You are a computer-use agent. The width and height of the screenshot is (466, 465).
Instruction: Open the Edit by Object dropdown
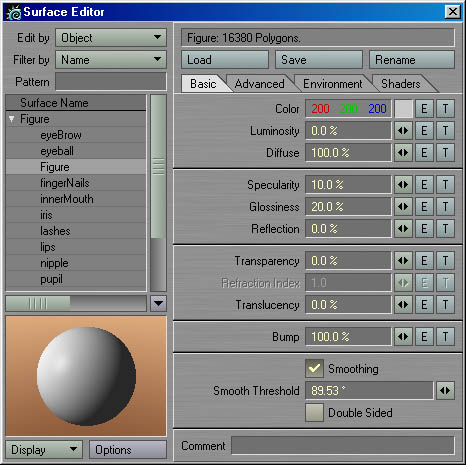click(111, 38)
